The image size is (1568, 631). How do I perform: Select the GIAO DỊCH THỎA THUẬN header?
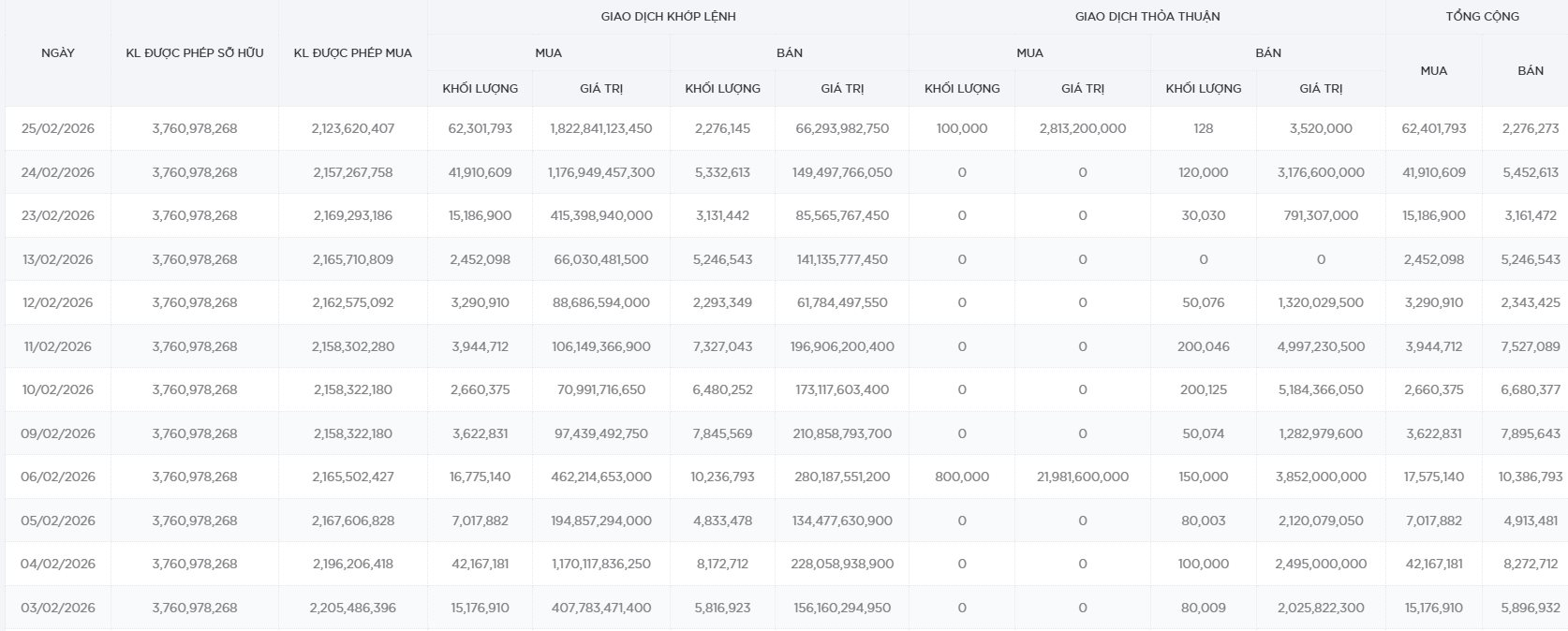click(1146, 17)
